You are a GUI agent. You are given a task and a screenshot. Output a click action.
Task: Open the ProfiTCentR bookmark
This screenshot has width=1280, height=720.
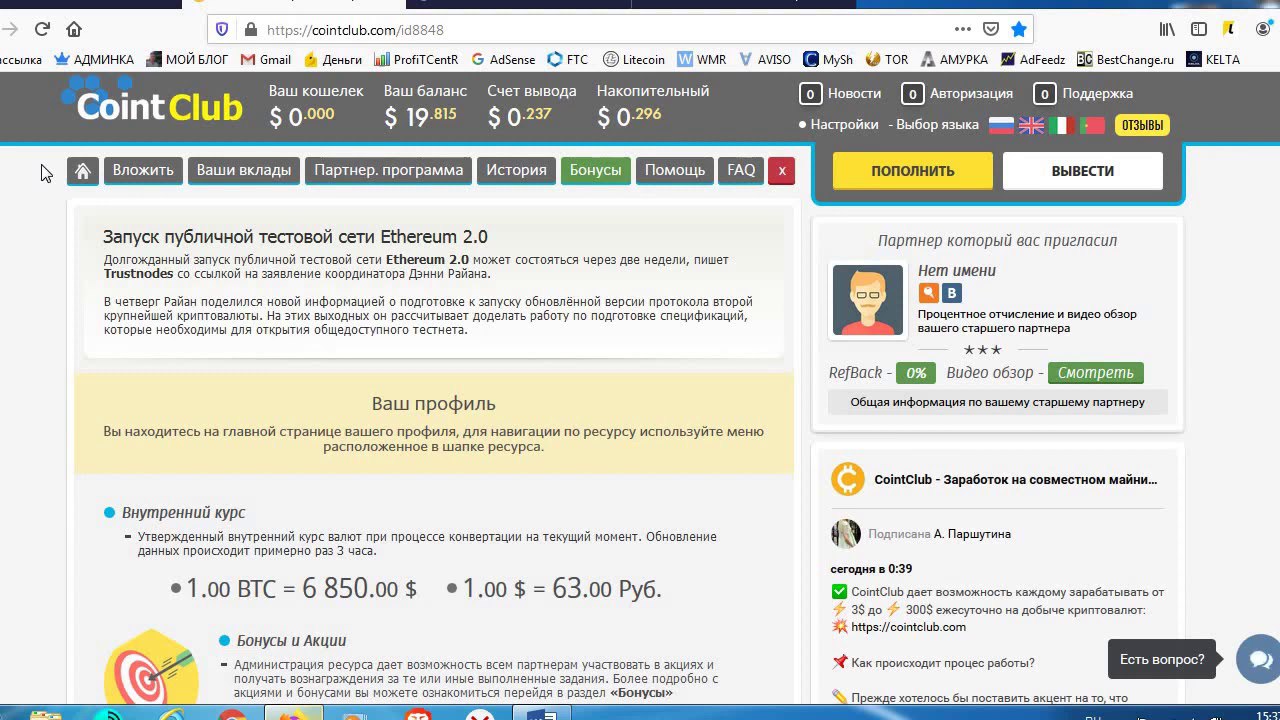pos(416,59)
